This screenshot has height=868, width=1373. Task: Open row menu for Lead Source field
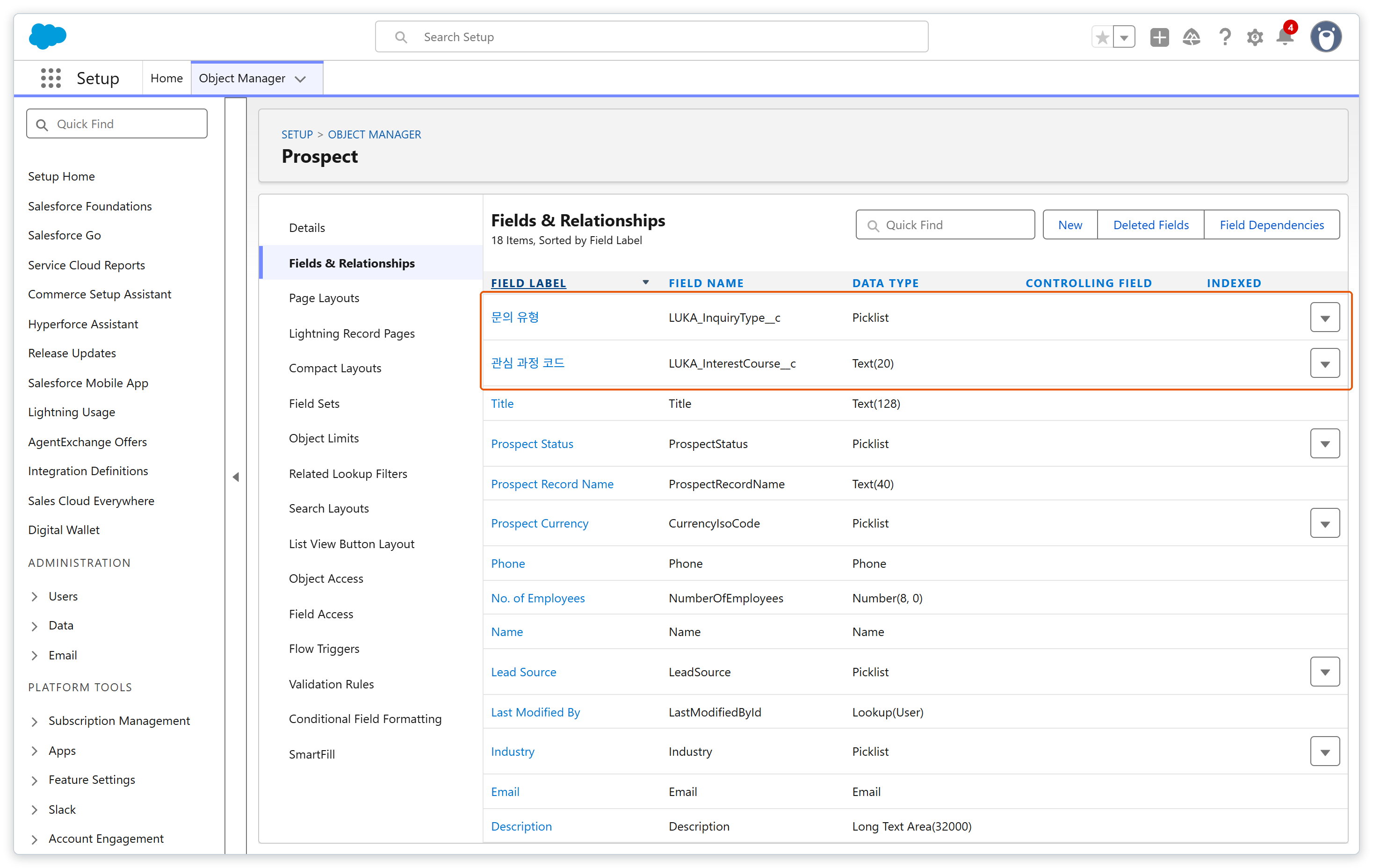[1324, 672]
